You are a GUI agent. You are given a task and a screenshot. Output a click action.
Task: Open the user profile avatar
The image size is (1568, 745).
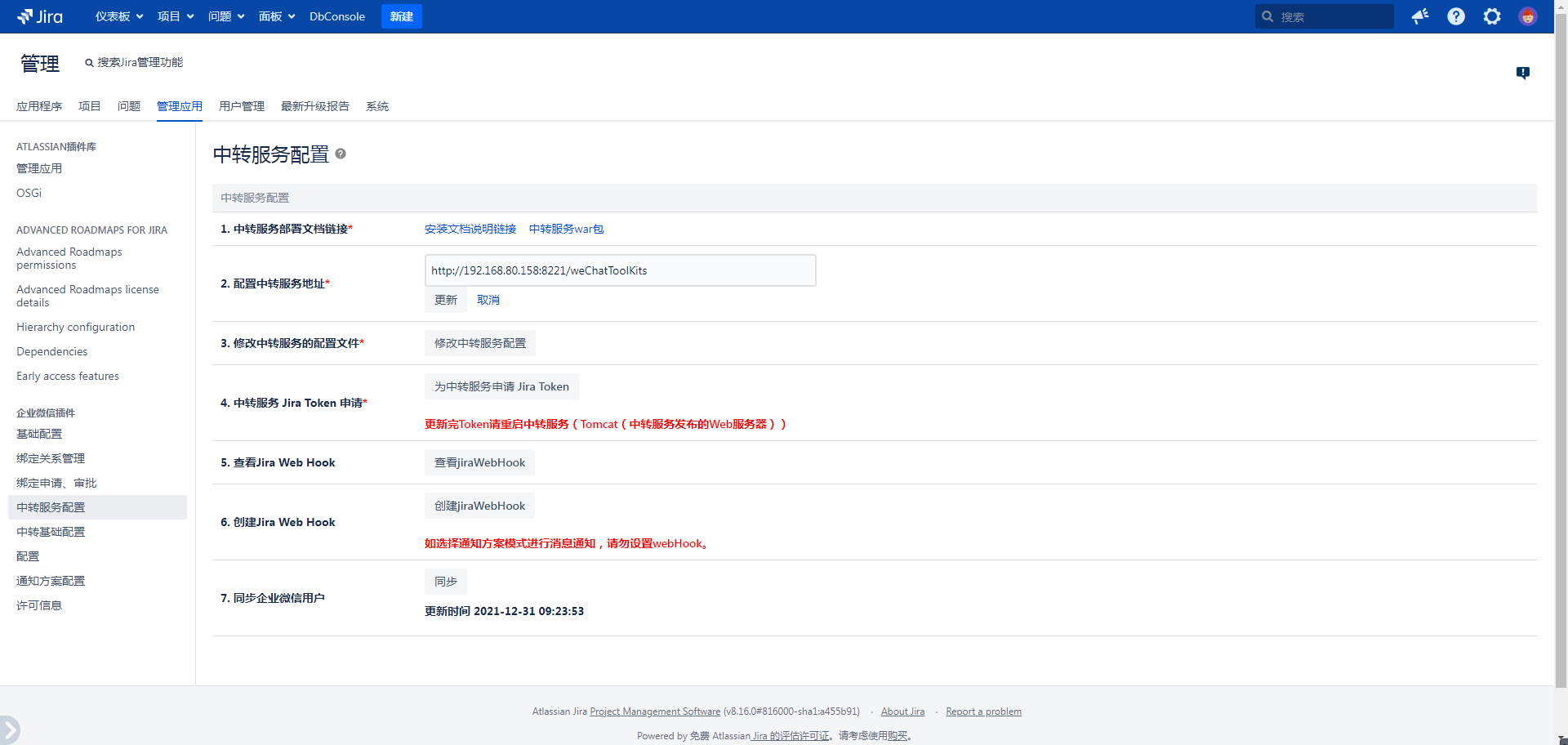1527,16
